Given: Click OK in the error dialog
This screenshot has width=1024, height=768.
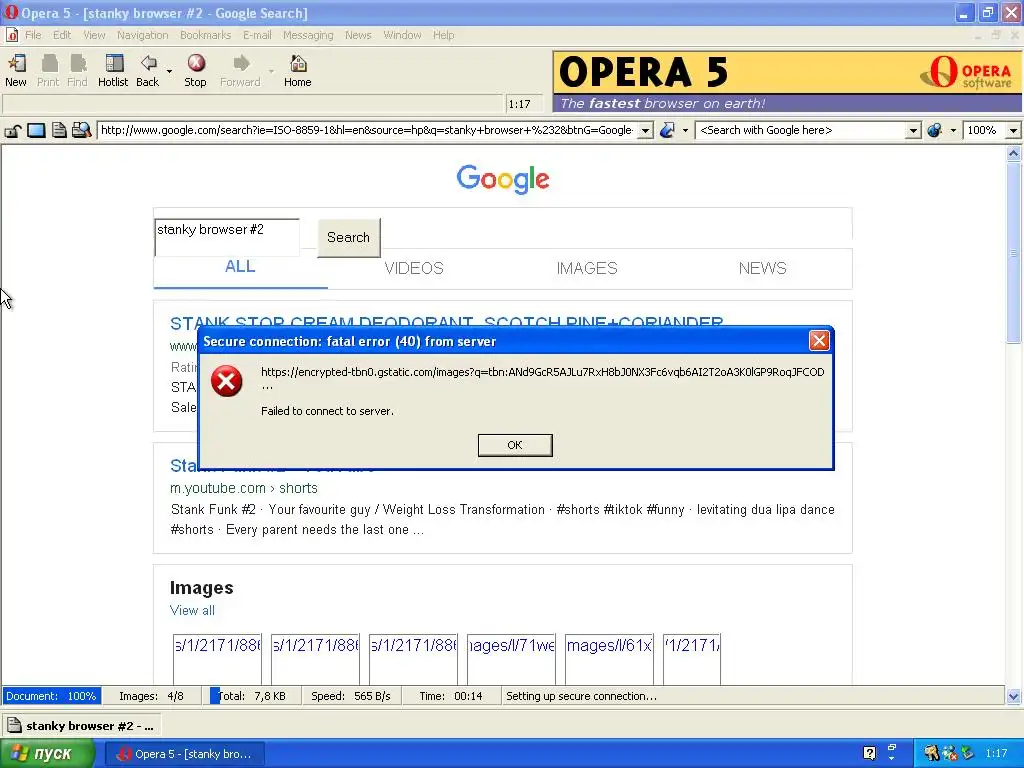Looking at the screenshot, I should pos(515,445).
